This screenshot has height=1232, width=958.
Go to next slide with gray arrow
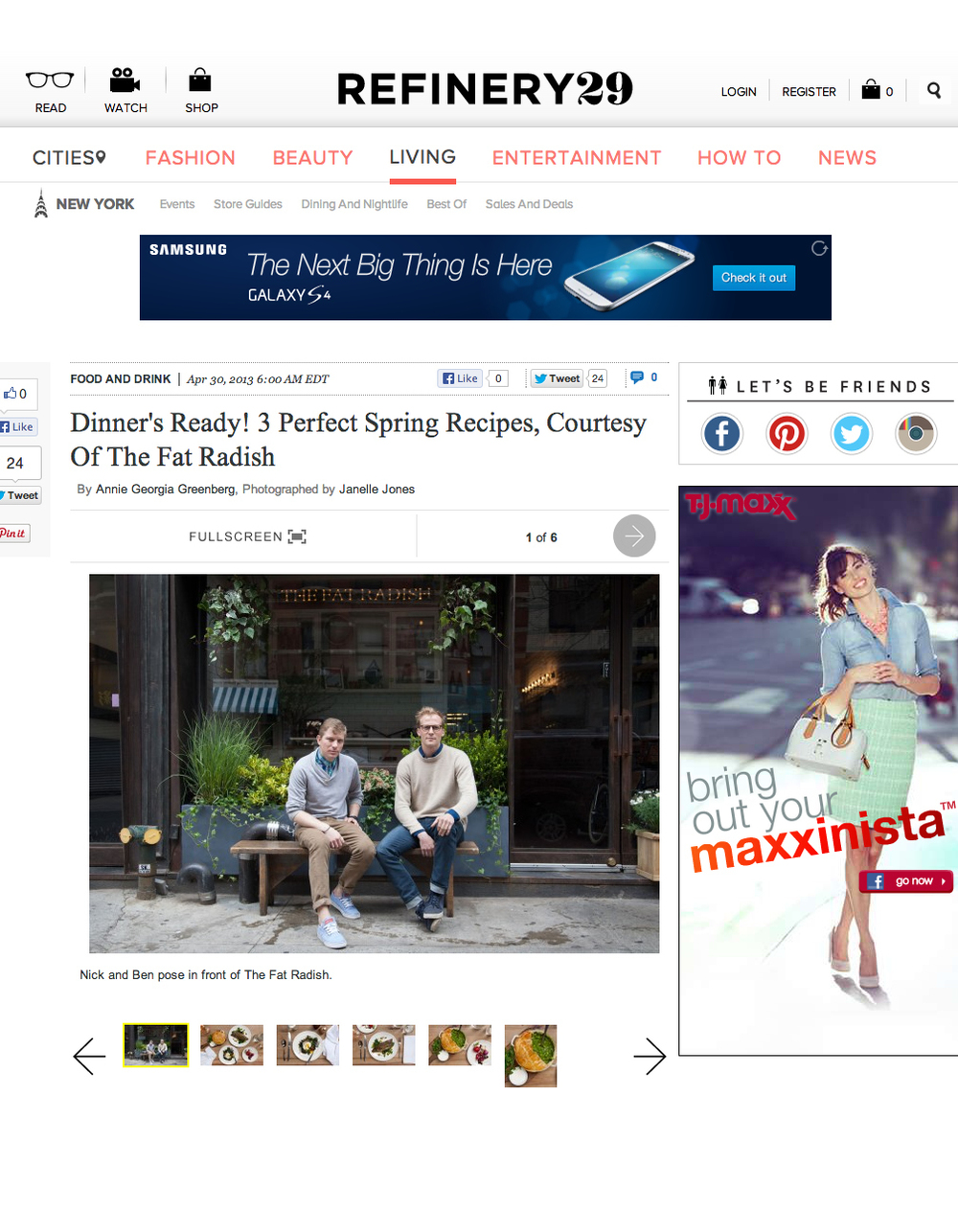click(x=634, y=536)
